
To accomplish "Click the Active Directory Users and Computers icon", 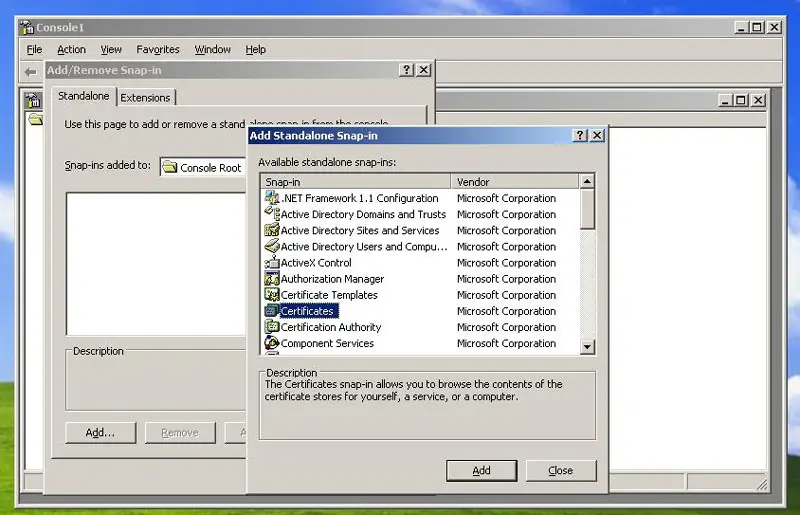I will 272,246.
